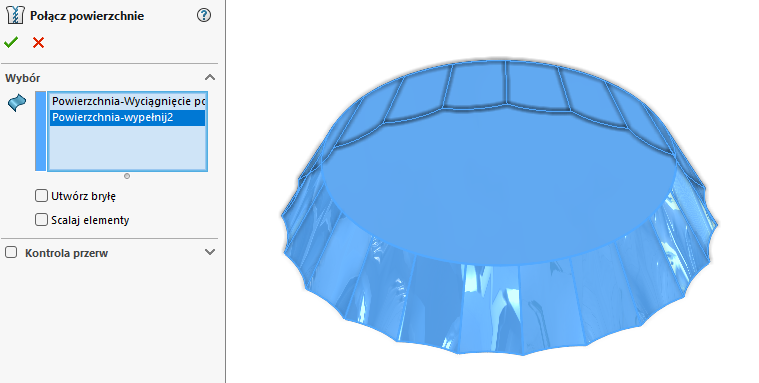This screenshot has width=759, height=383.
Task: Click empty area of selection list box
Action: click(128, 148)
